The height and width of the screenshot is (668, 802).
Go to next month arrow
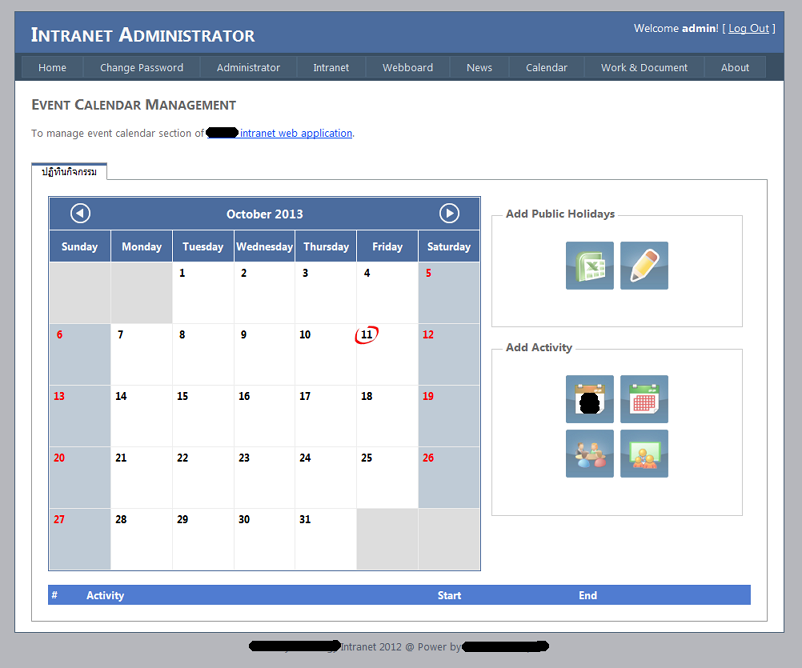pyautogui.click(x=449, y=213)
